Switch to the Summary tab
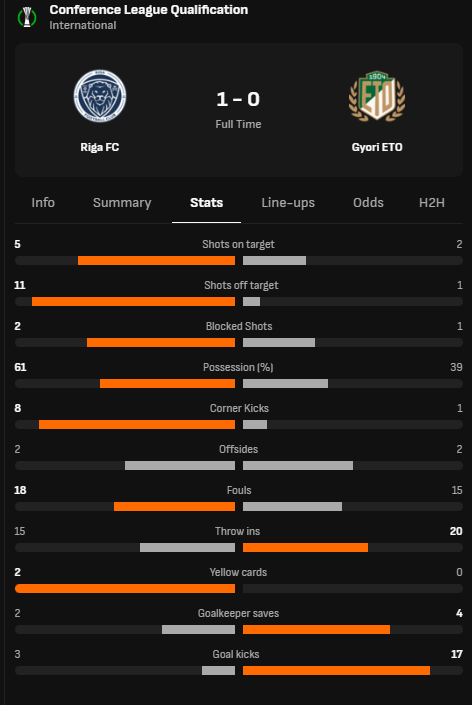This screenshot has height=705, width=472. [122, 203]
